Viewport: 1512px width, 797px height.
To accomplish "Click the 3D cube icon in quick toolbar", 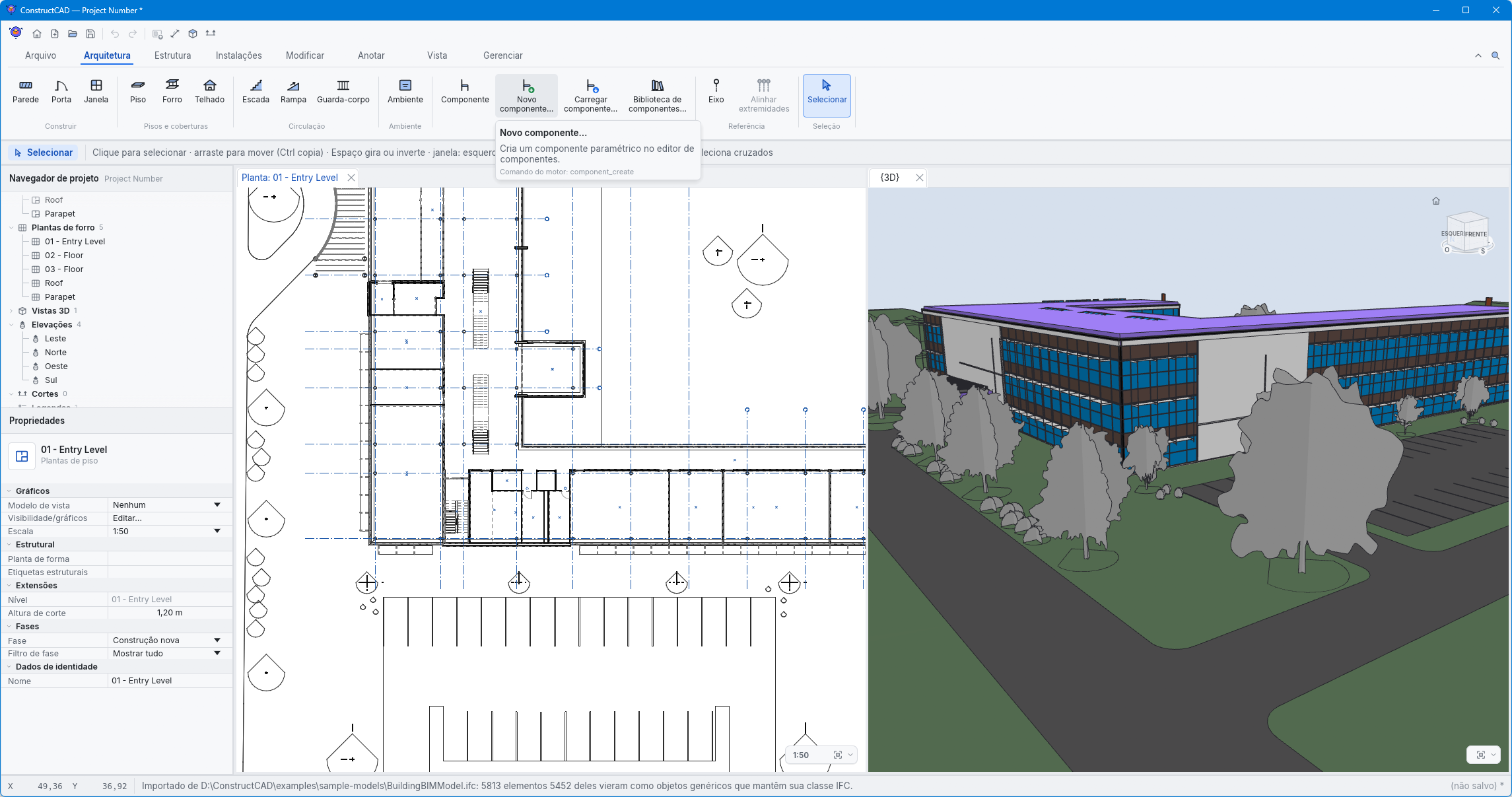I will point(193,34).
